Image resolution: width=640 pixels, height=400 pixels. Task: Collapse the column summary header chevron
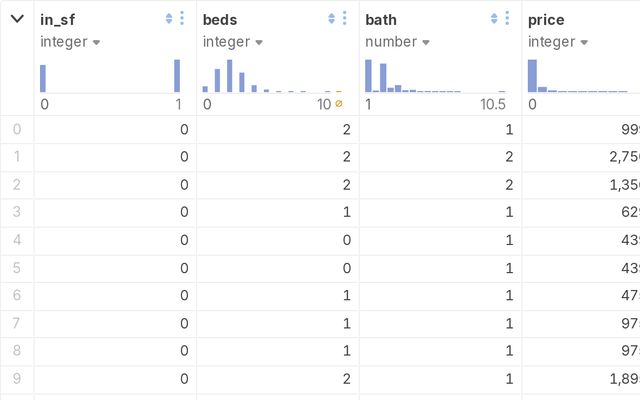(17, 18)
